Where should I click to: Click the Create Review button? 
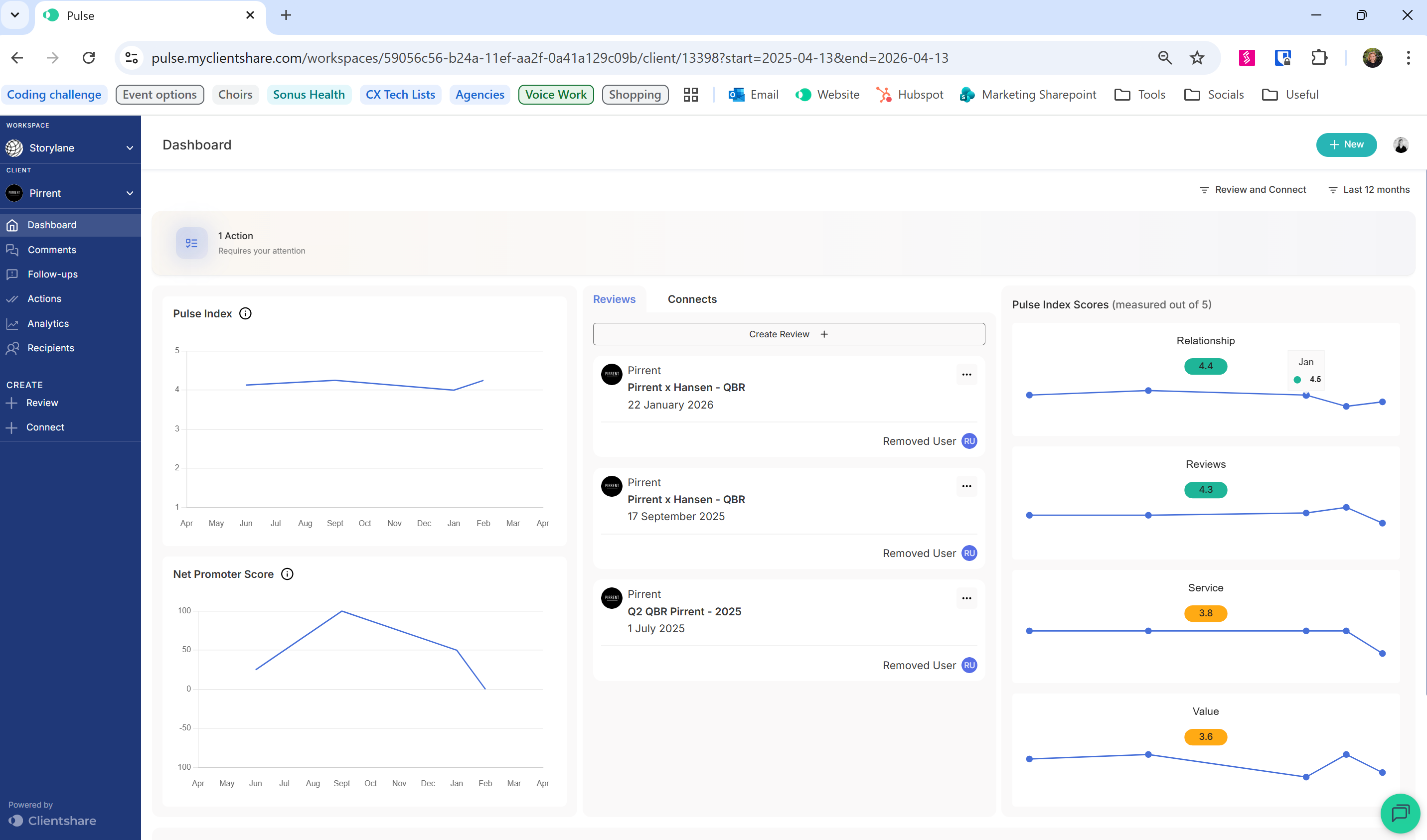point(788,334)
